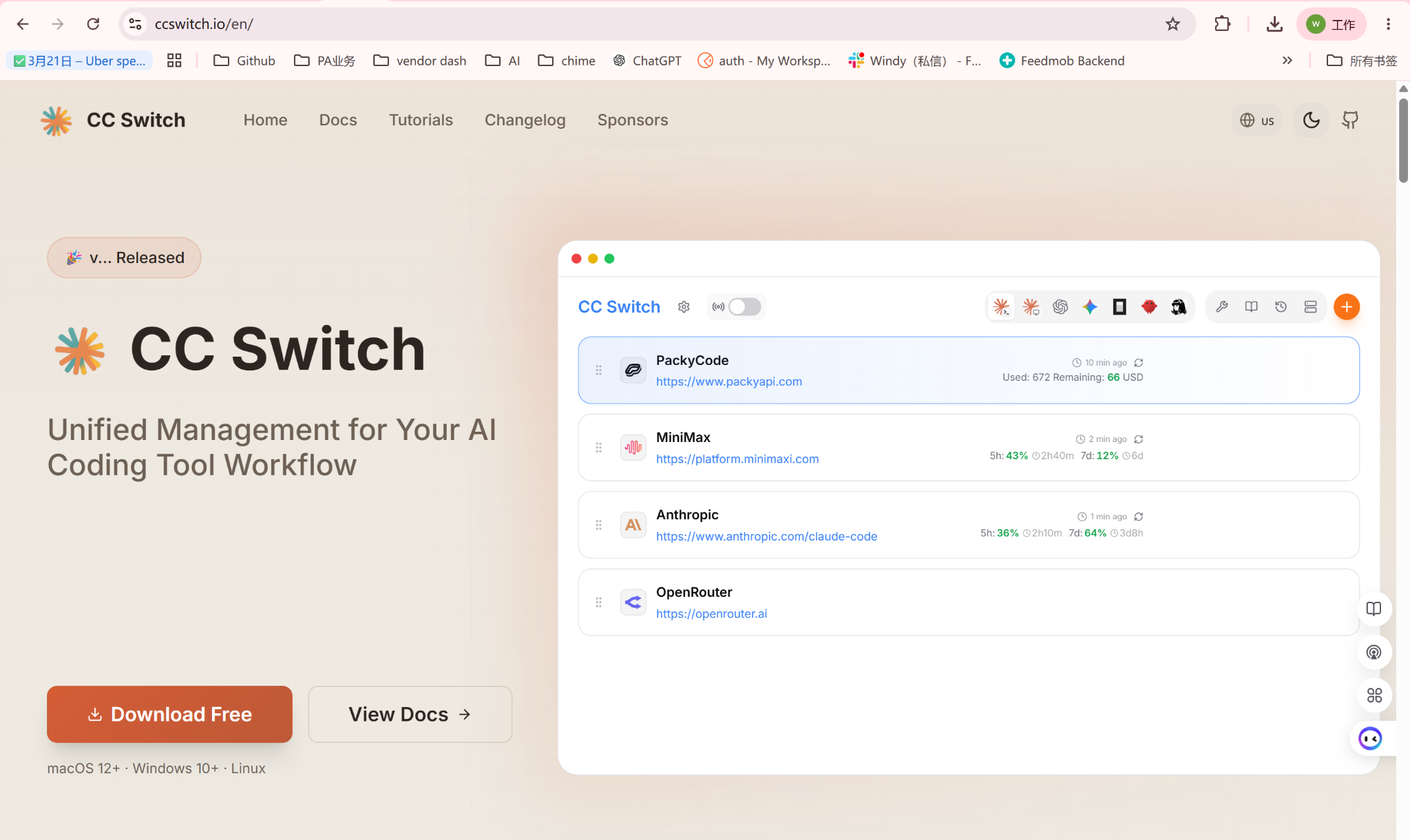Click the orange add provider button
This screenshot has height=840, width=1410.
(x=1347, y=307)
